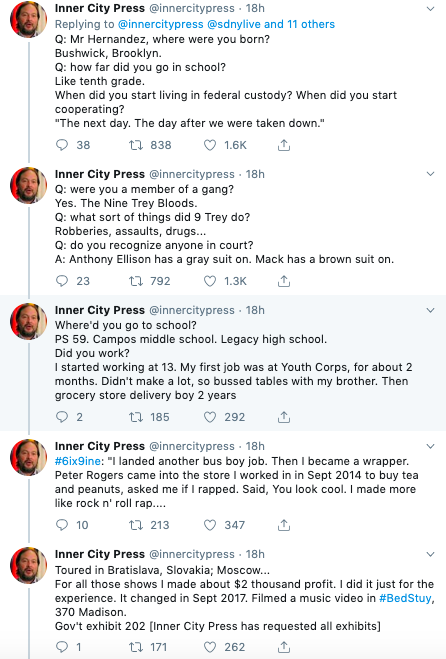
Task: Like the tweet with 292 likes
Action: pyautogui.click(x=210, y=417)
